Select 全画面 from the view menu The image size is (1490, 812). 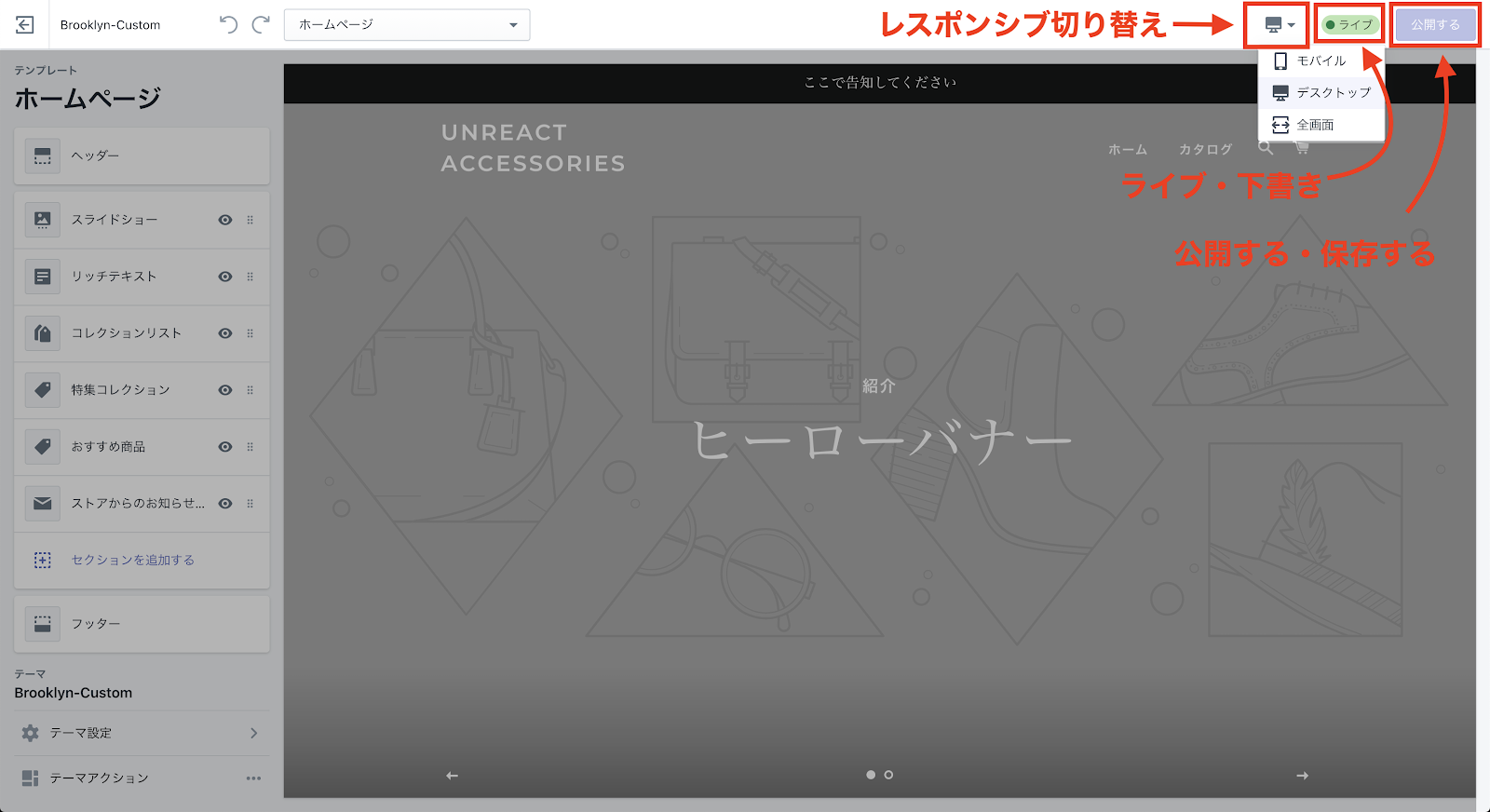[1315, 125]
